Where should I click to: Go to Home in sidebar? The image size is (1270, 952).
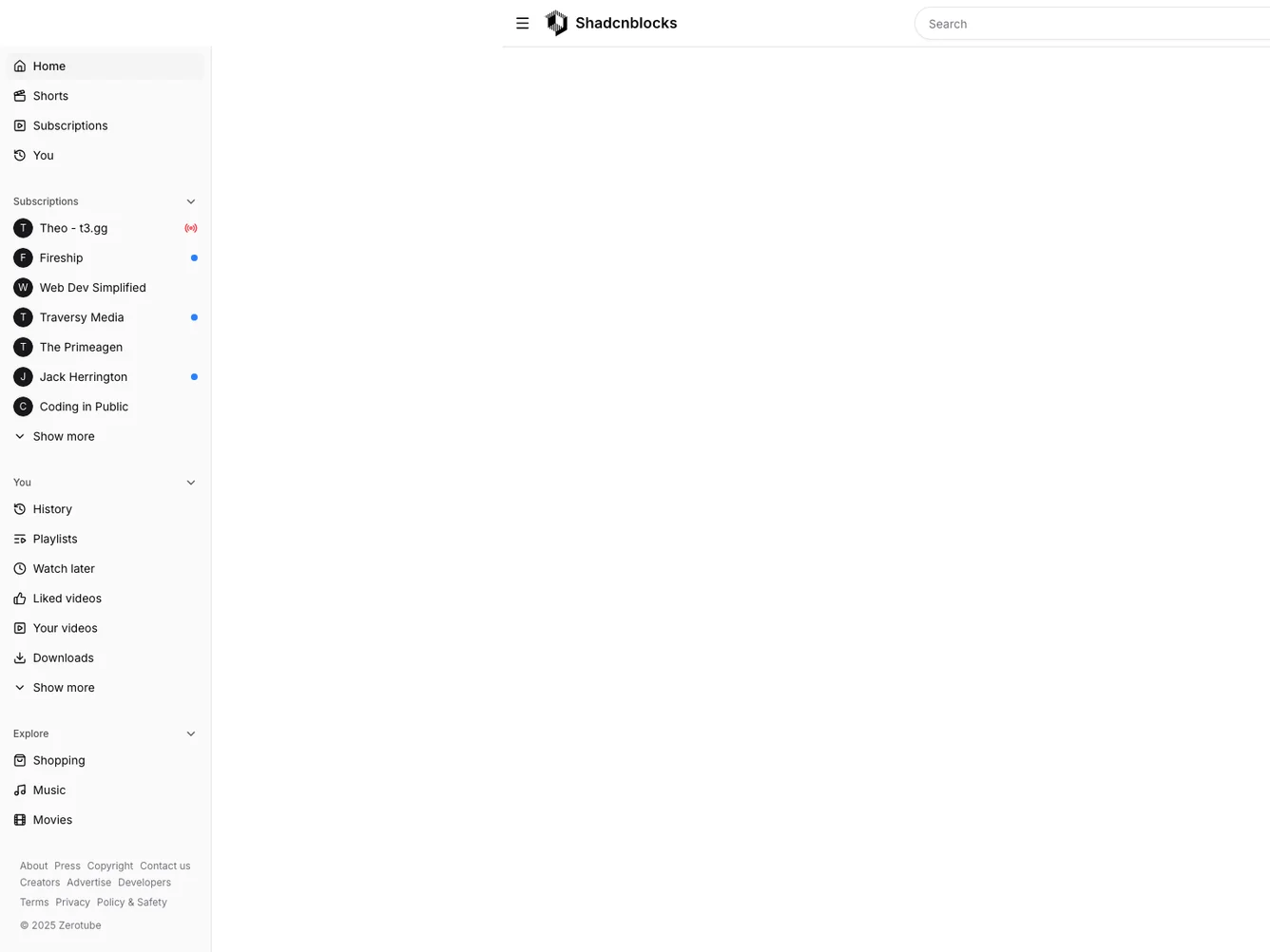tap(49, 67)
